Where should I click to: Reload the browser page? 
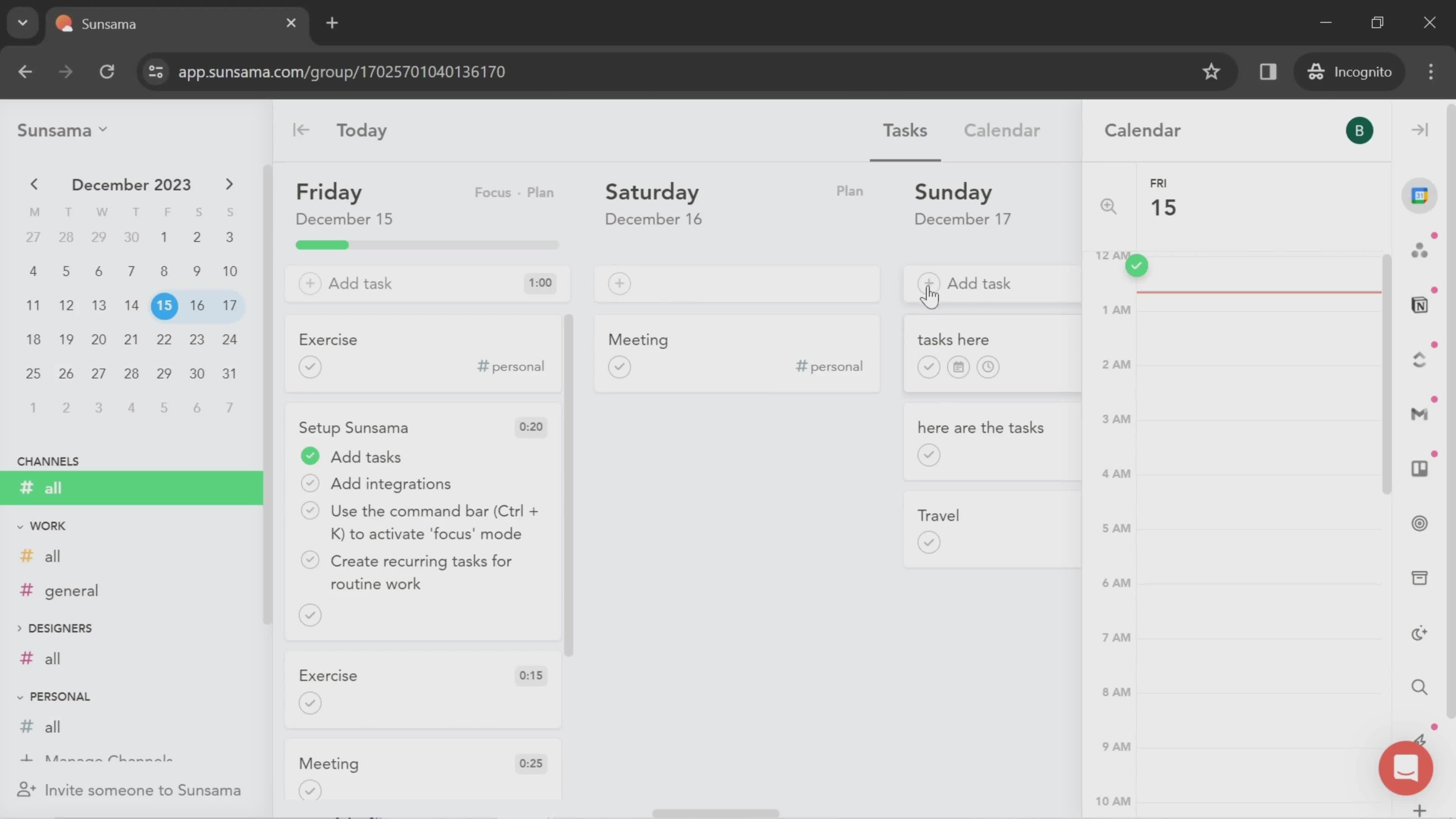(x=107, y=72)
